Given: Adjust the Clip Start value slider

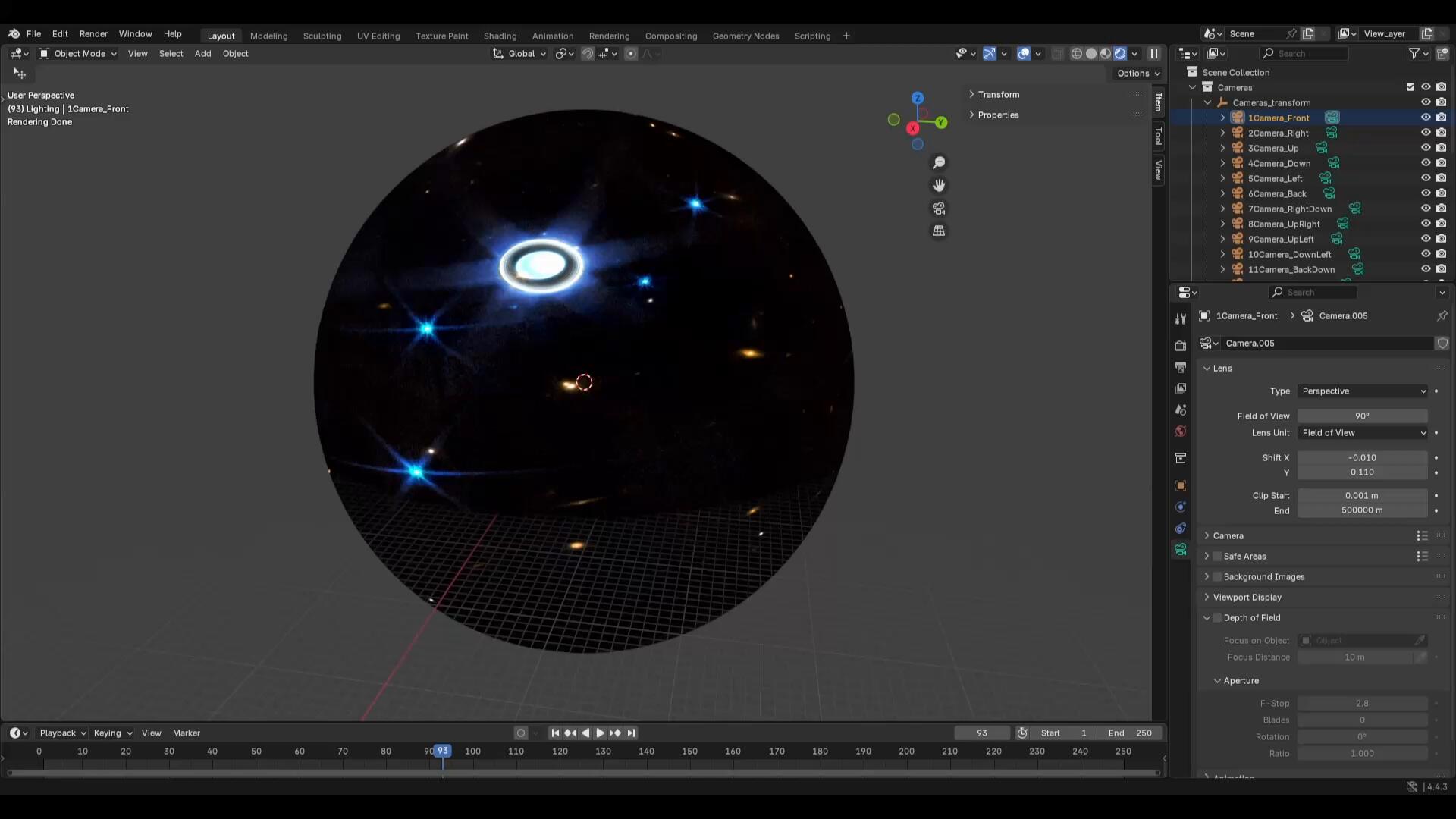Looking at the screenshot, I should 1362,495.
